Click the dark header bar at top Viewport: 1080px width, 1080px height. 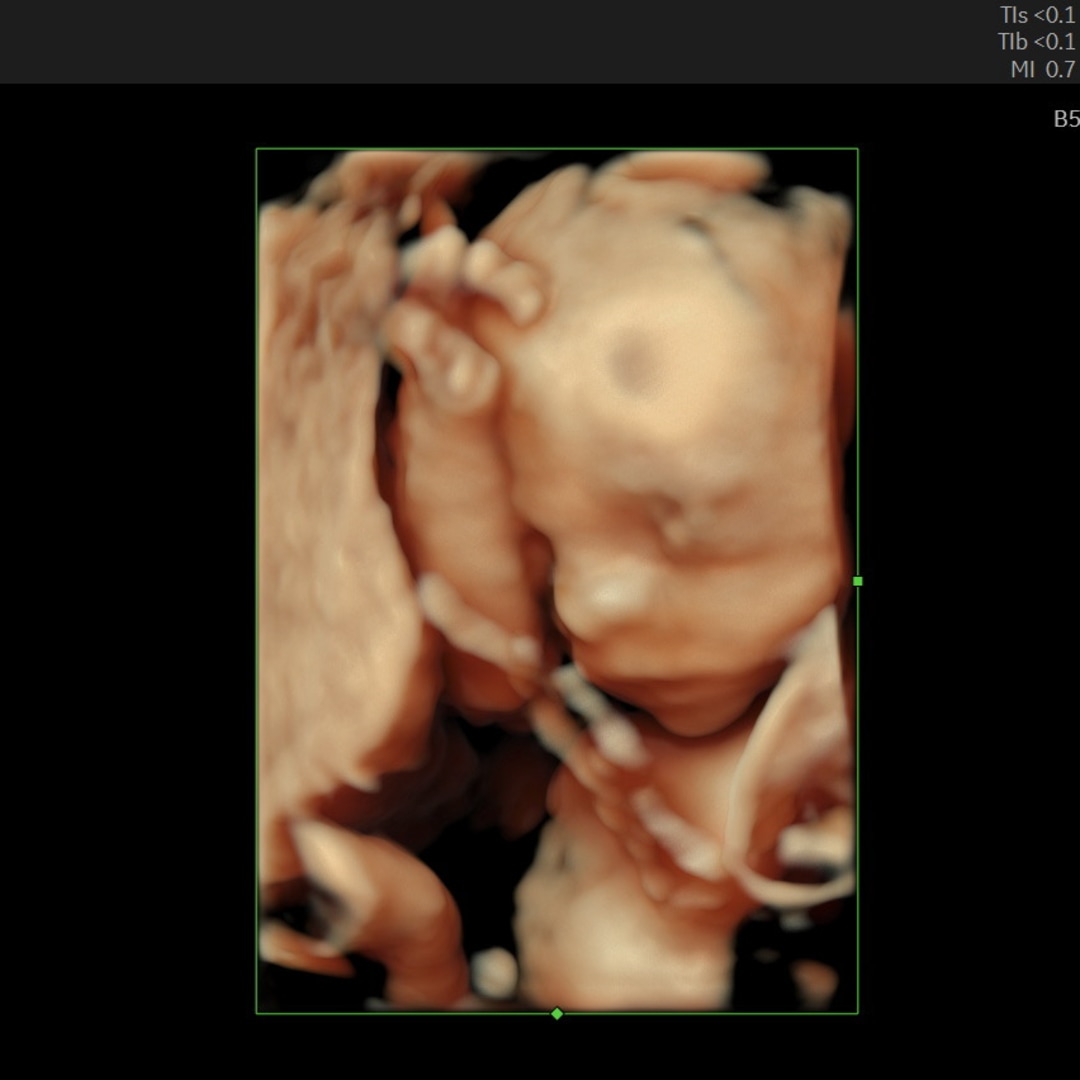click(500, 40)
